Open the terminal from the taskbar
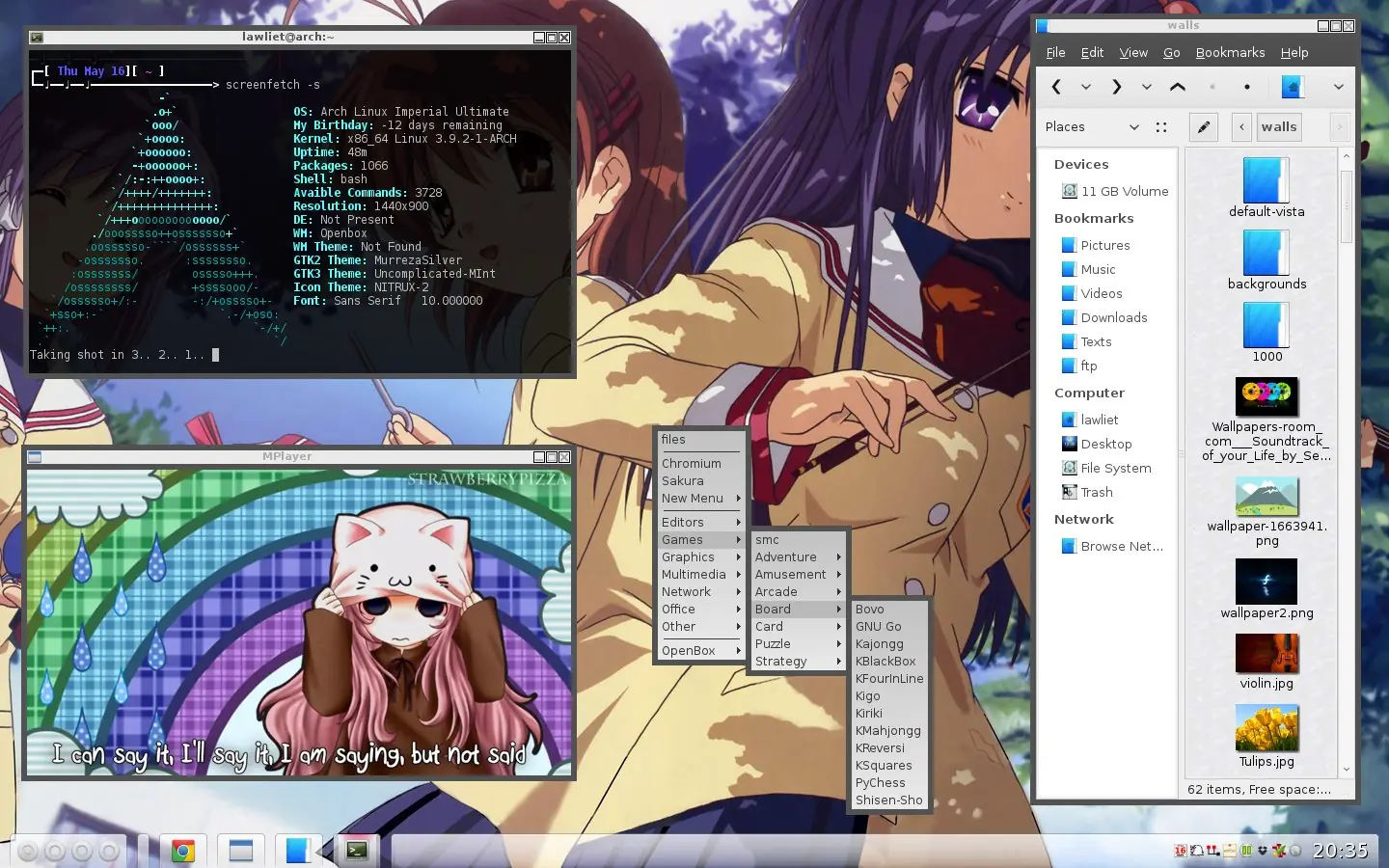The height and width of the screenshot is (868, 1389). click(x=357, y=850)
